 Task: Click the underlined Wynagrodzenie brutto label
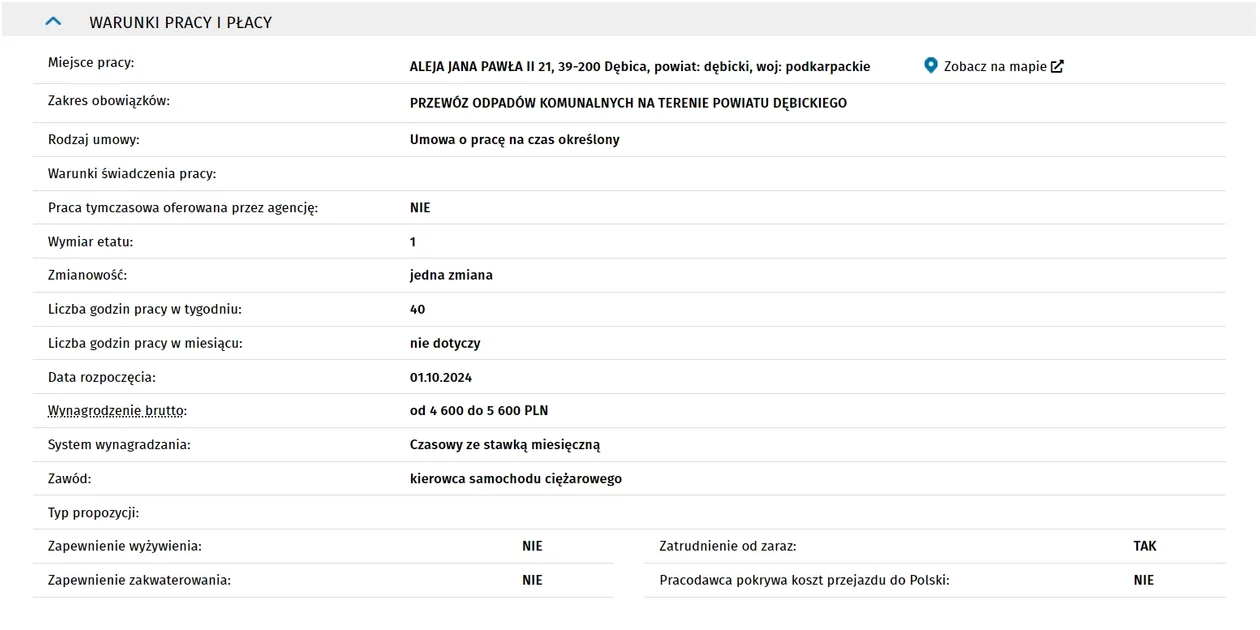click(117, 411)
